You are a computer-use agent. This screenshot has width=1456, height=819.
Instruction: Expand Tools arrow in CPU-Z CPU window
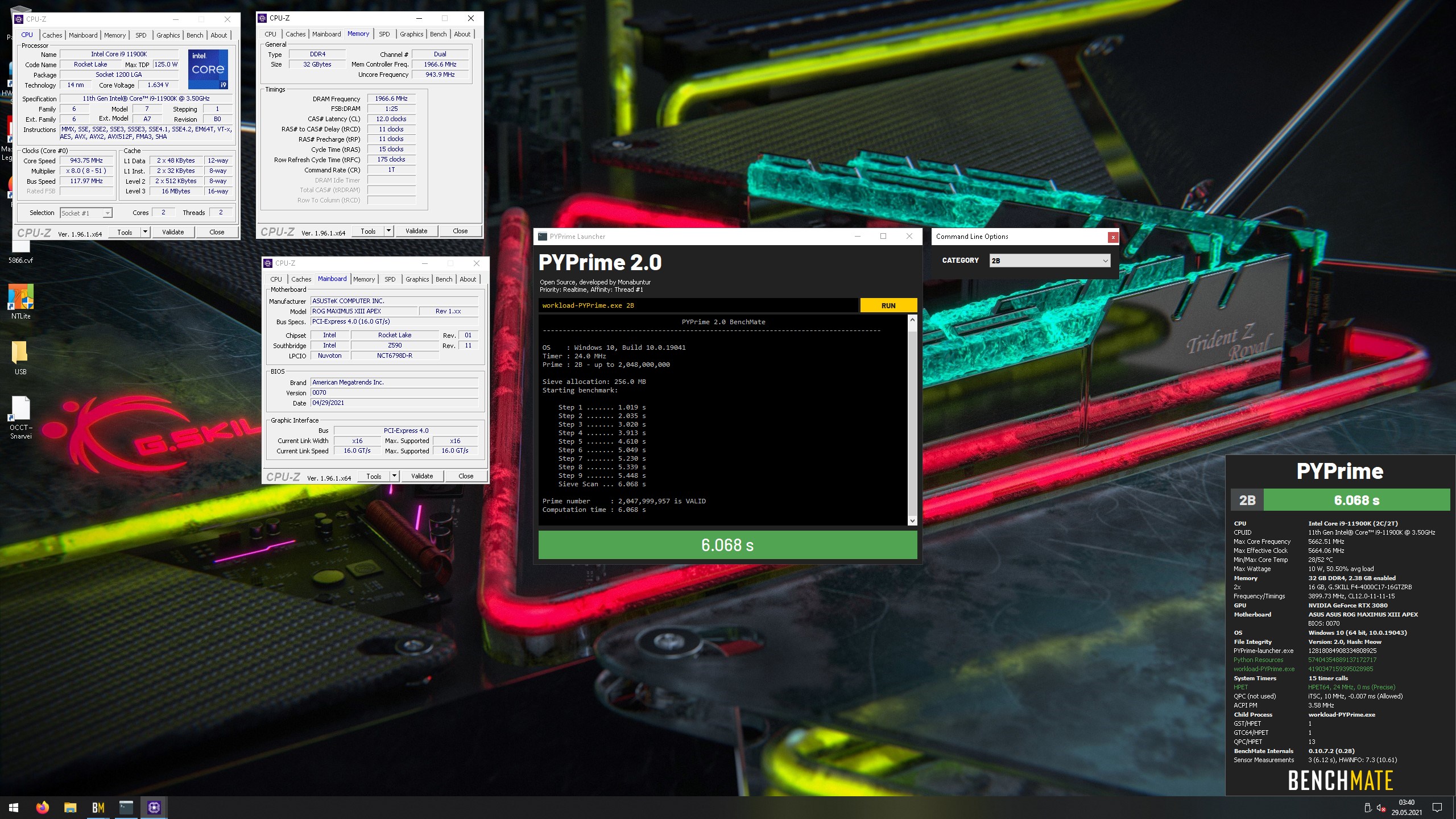145,232
